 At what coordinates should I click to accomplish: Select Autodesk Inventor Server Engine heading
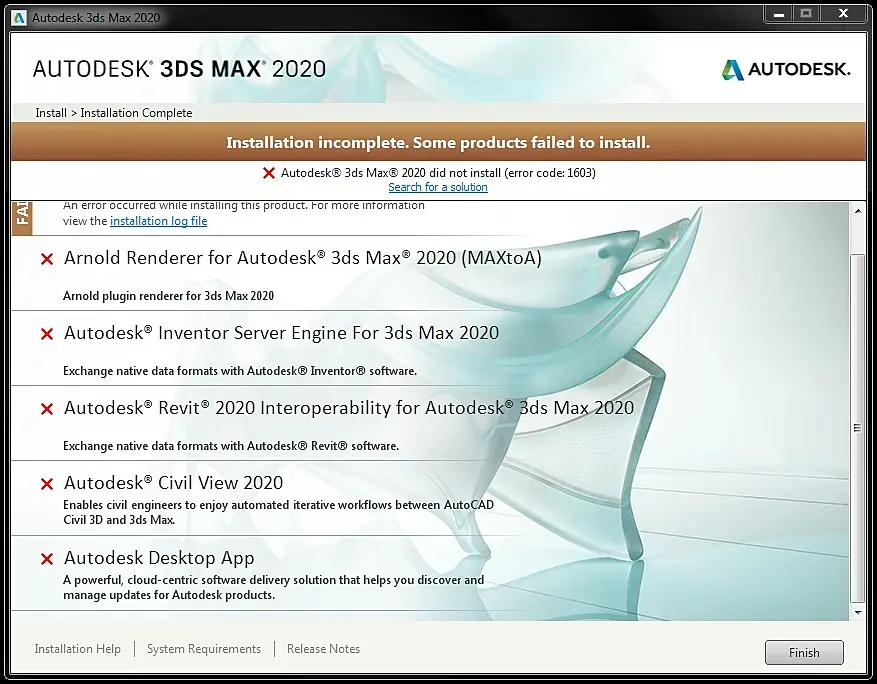281,333
